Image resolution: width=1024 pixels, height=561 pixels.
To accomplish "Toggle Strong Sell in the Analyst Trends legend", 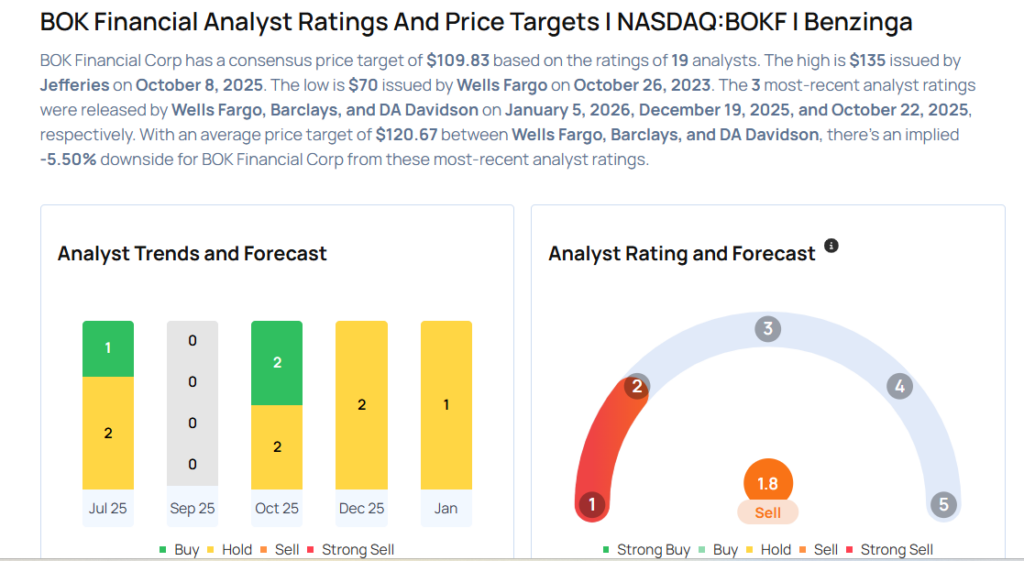I will [x=351, y=550].
